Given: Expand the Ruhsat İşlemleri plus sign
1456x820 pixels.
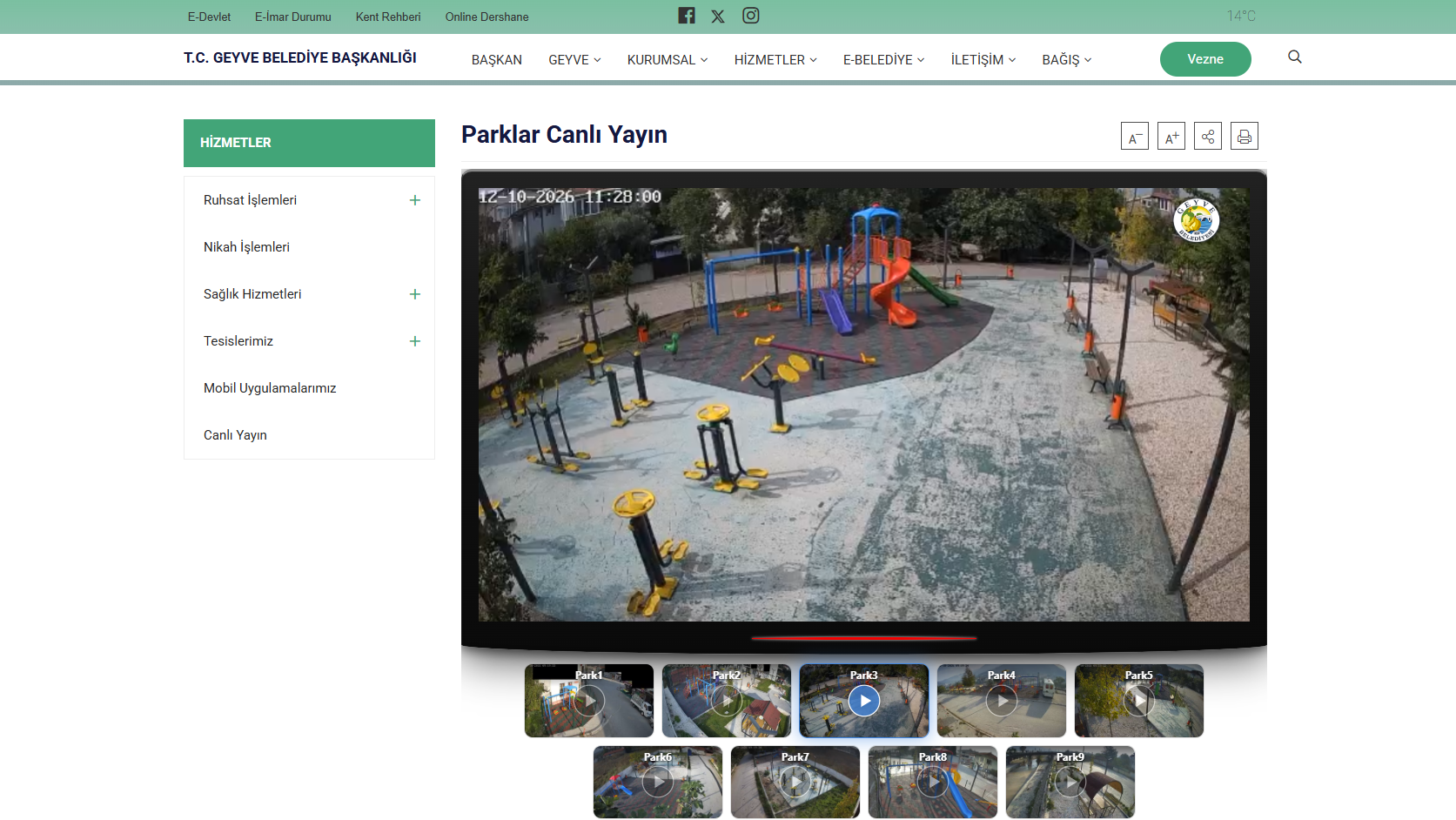Looking at the screenshot, I should pyautogui.click(x=415, y=200).
